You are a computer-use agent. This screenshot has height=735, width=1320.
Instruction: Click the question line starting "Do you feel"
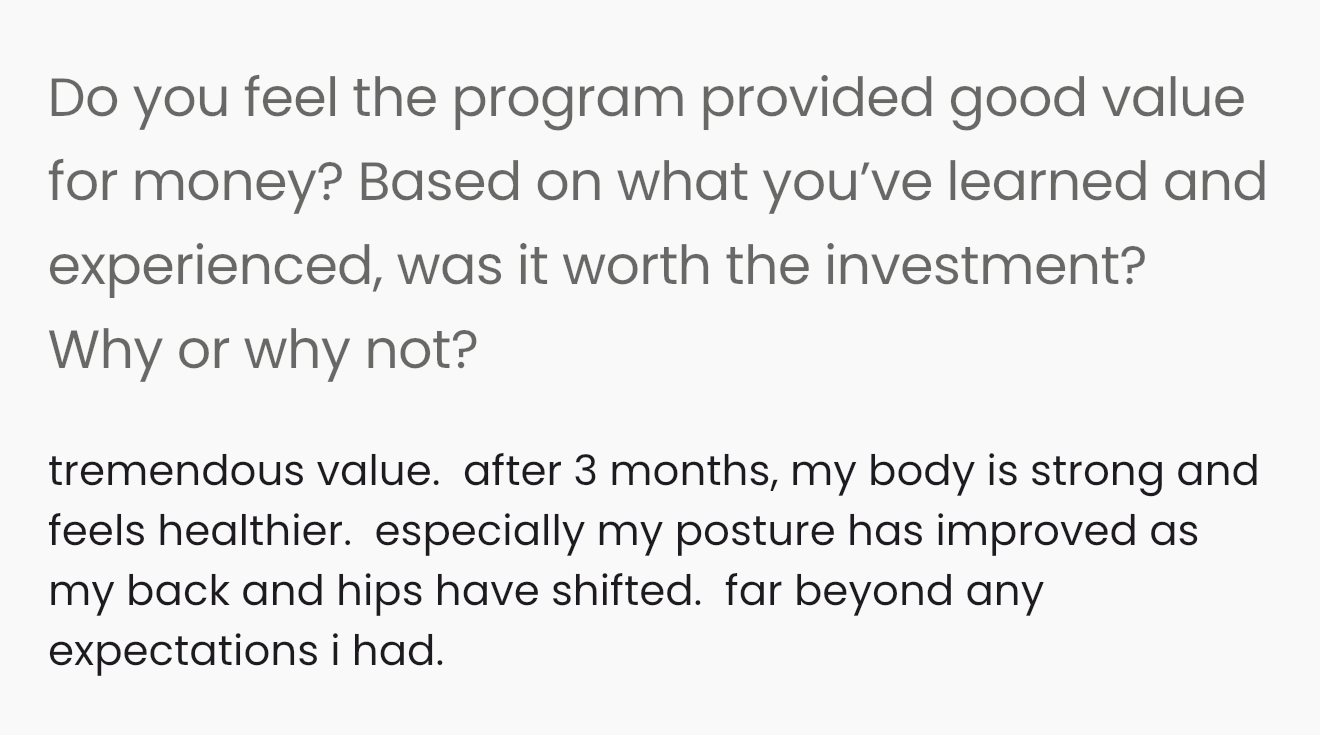point(646,99)
